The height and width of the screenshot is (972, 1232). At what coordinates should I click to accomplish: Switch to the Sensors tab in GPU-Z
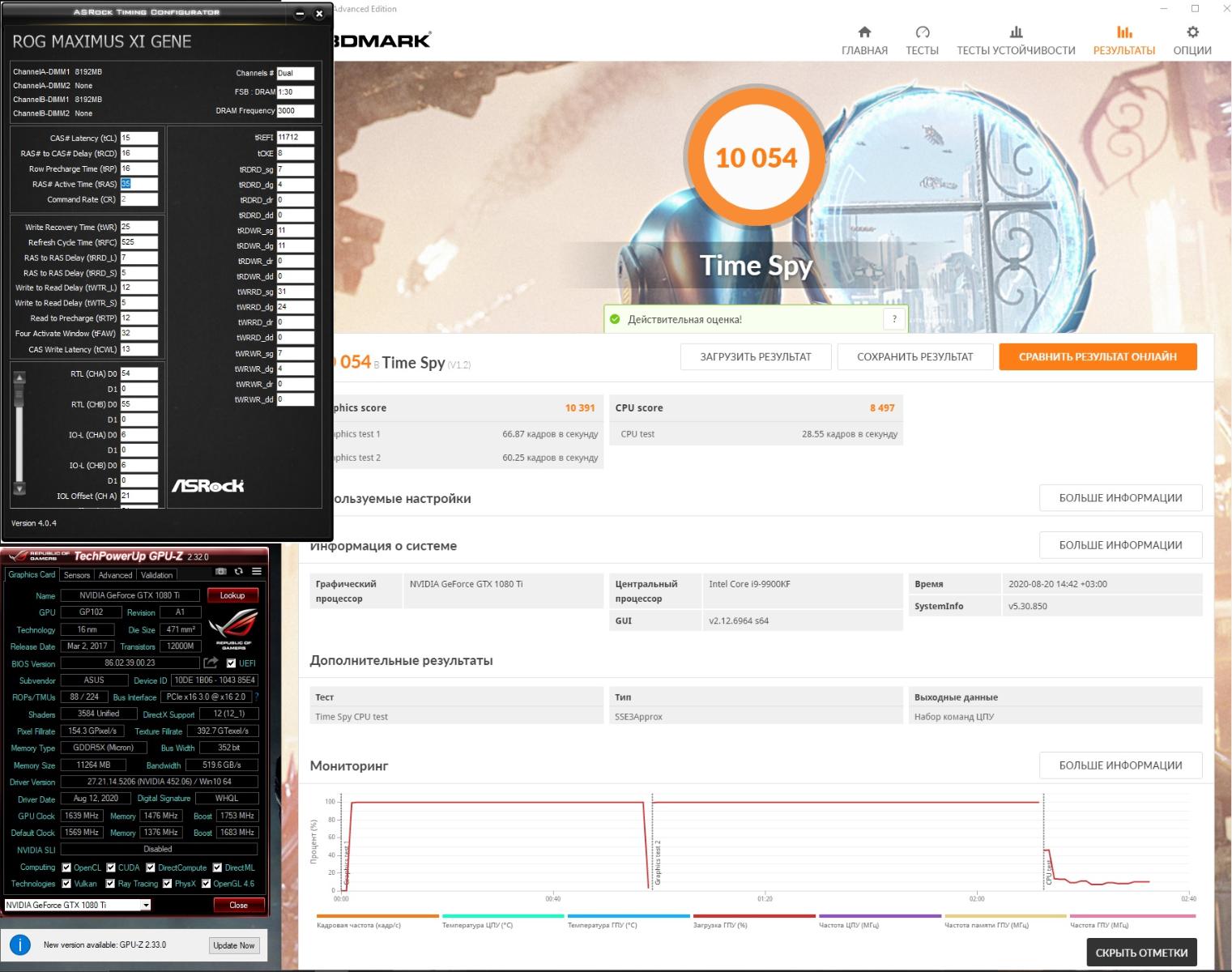(x=77, y=575)
